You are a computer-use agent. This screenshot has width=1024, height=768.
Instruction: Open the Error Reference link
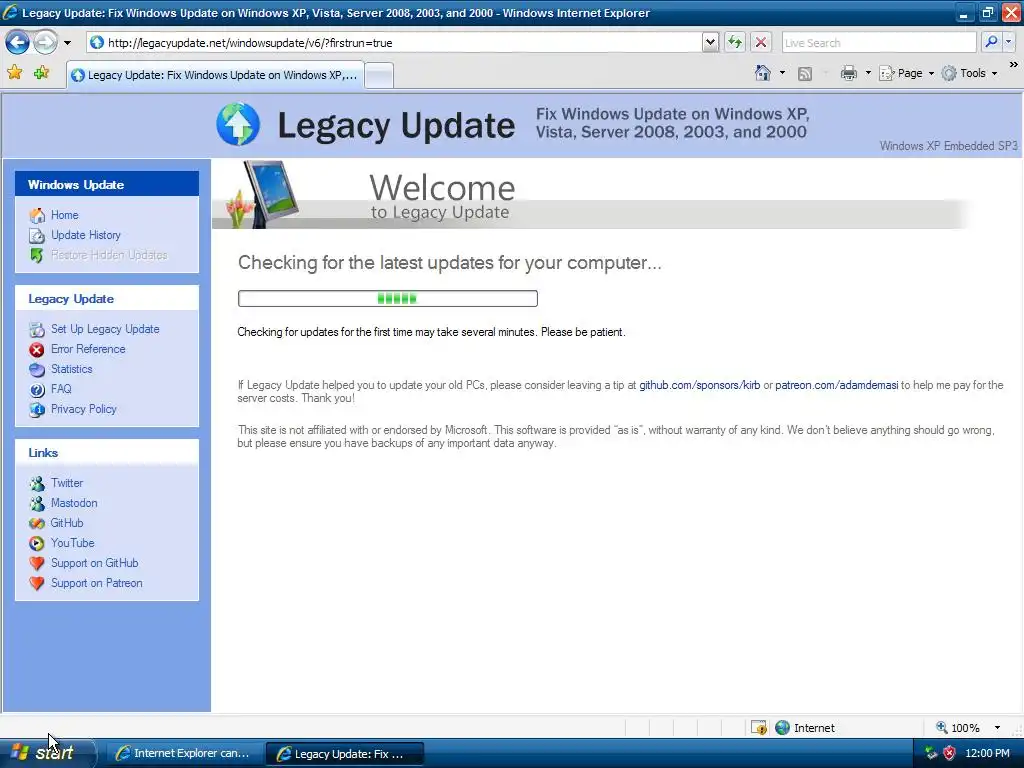(x=88, y=349)
